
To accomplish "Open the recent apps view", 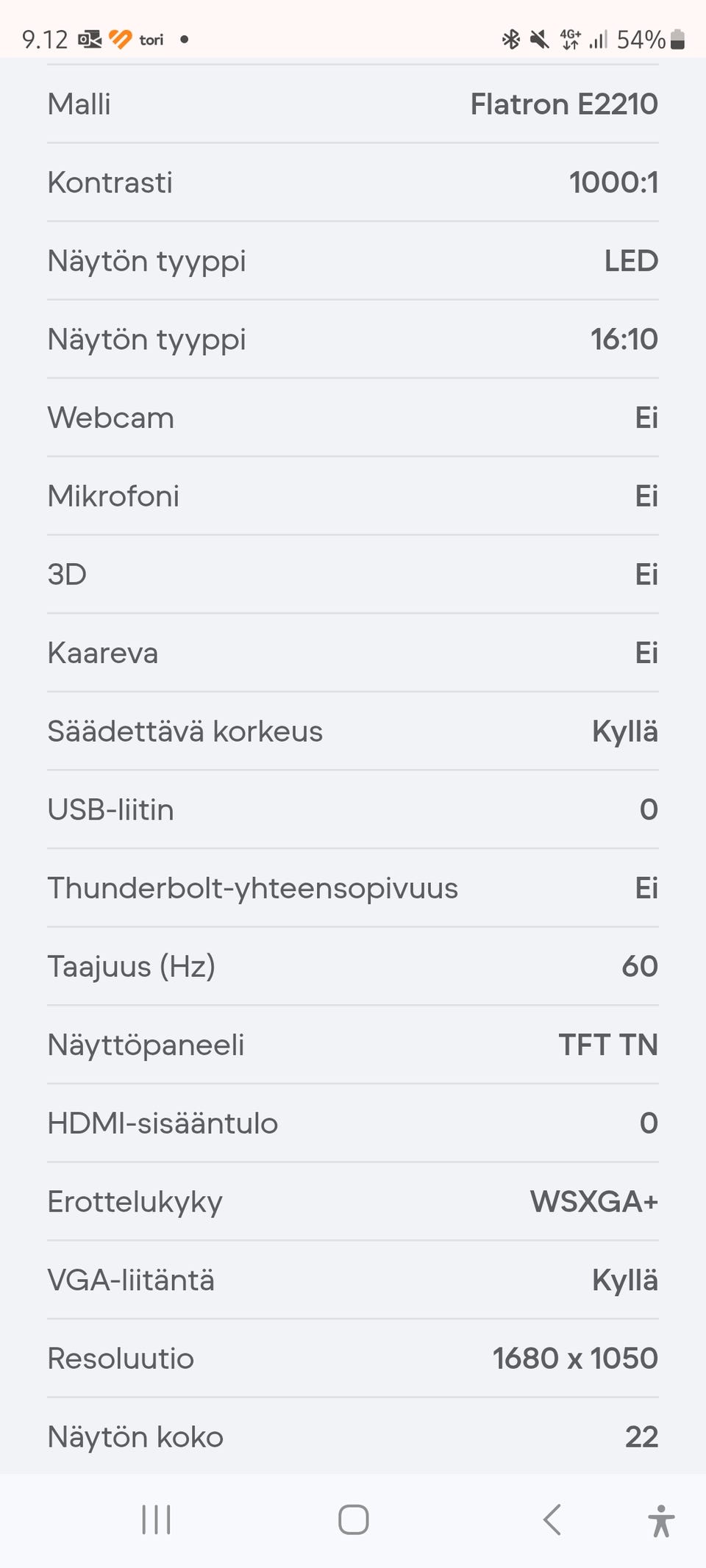I will [156, 1519].
